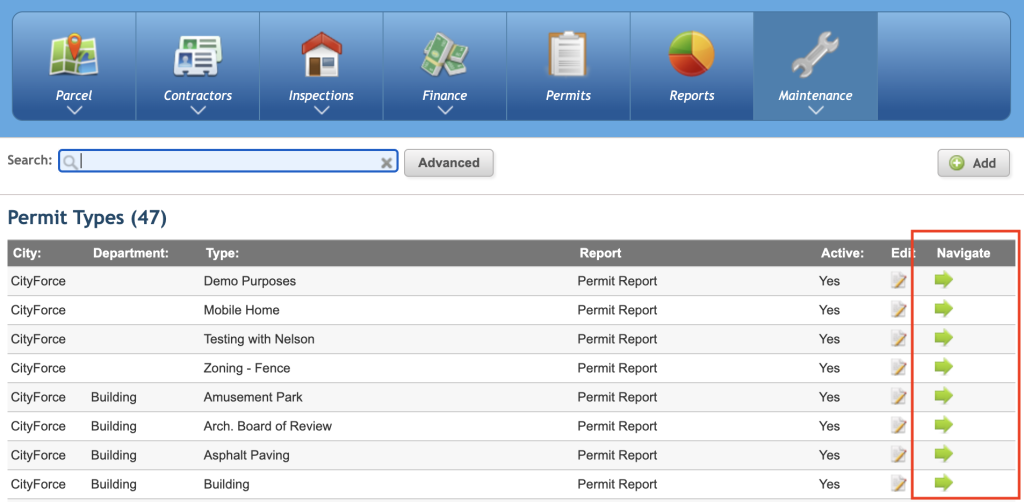The width and height of the screenshot is (1024, 502).
Task: Select the Demo Purposes type cell
Action: (249, 281)
